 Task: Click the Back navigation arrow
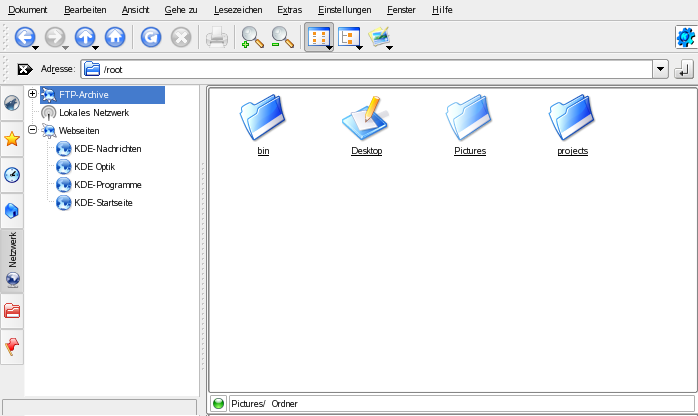[23, 38]
